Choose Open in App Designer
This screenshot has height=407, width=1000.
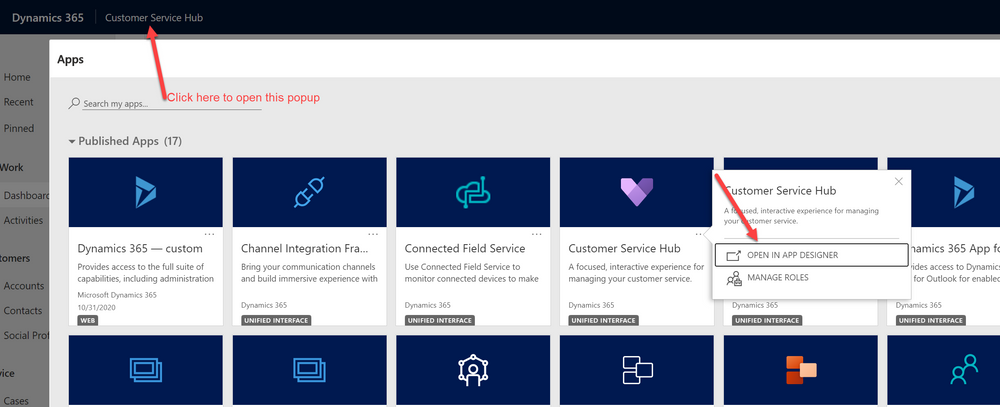811,255
